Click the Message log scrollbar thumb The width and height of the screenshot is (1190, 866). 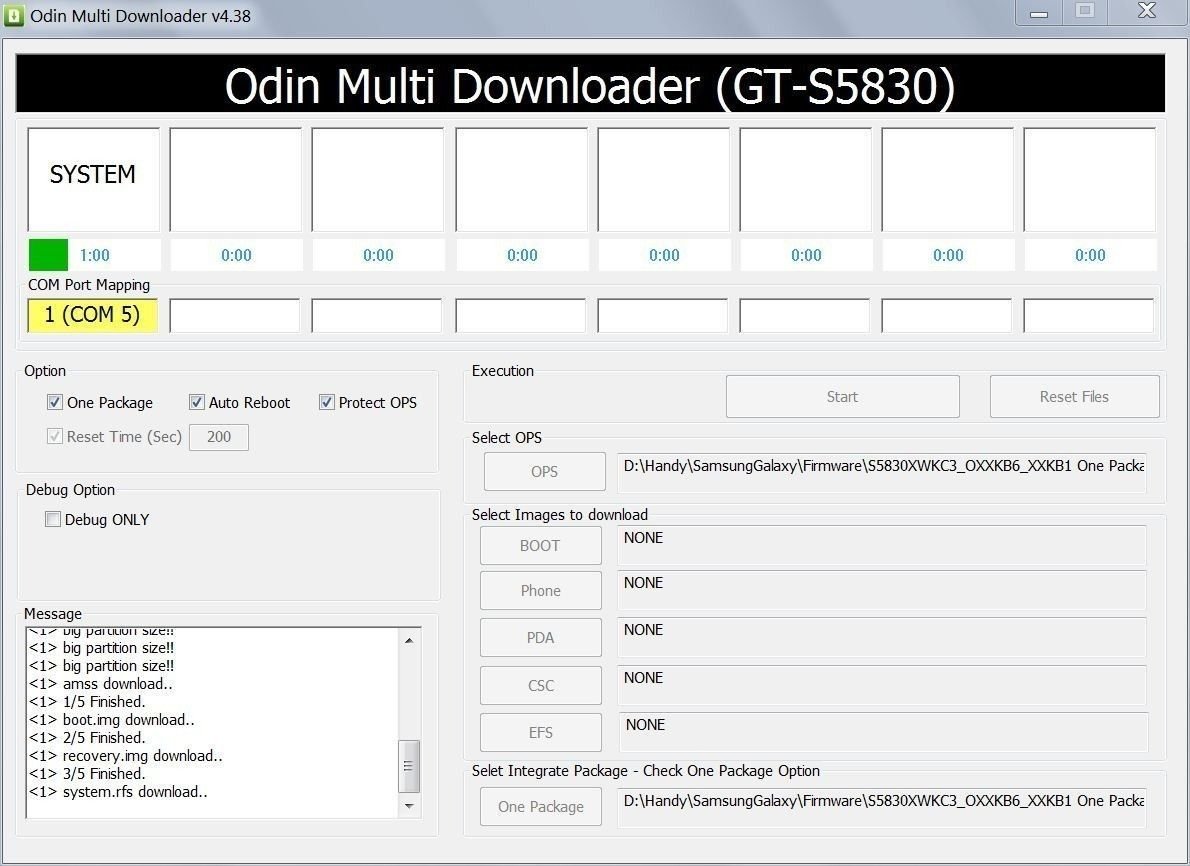click(x=409, y=766)
